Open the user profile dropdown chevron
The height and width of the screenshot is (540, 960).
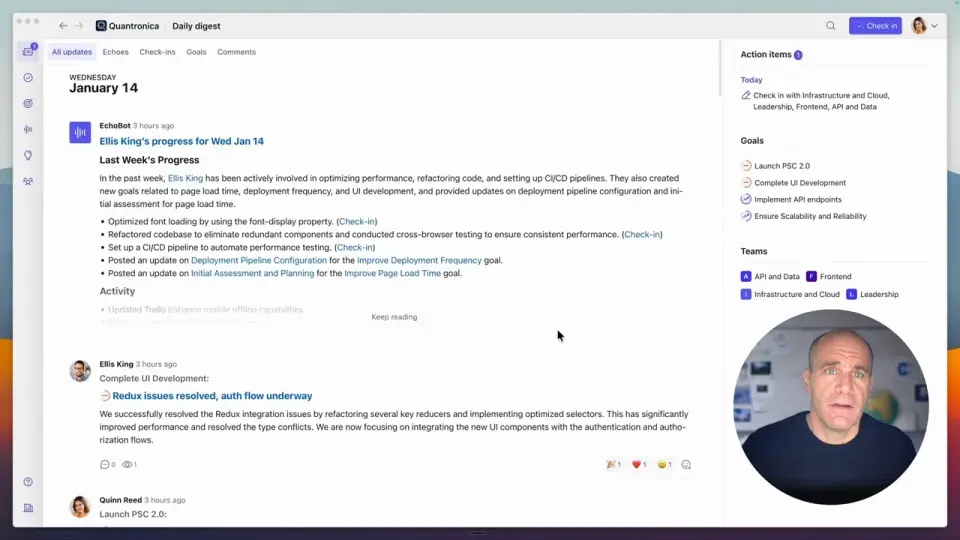pyautogui.click(x=935, y=26)
